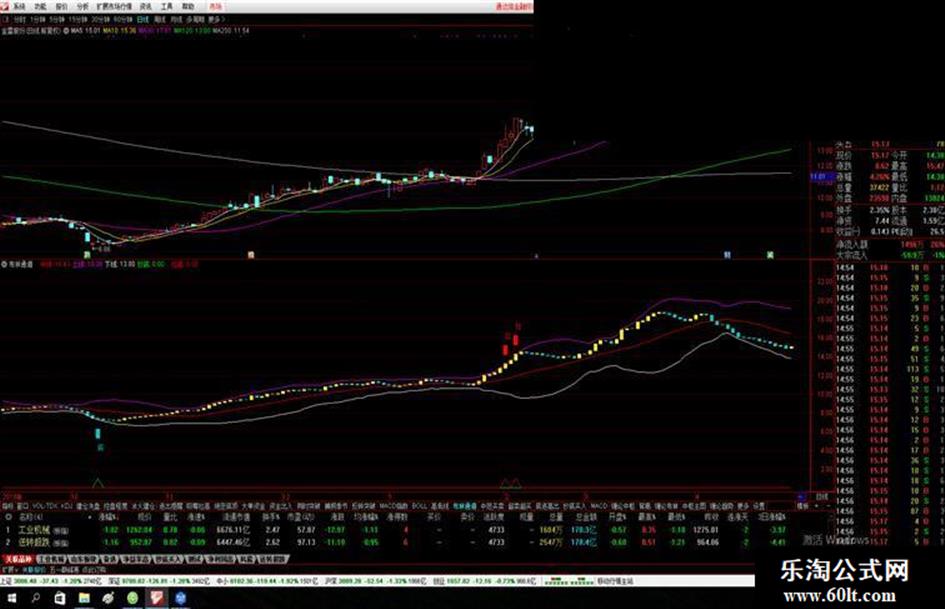Open Windows search from the taskbar
Image resolution: width=945 pixels, height=609 pixels.
coord(36,598)
